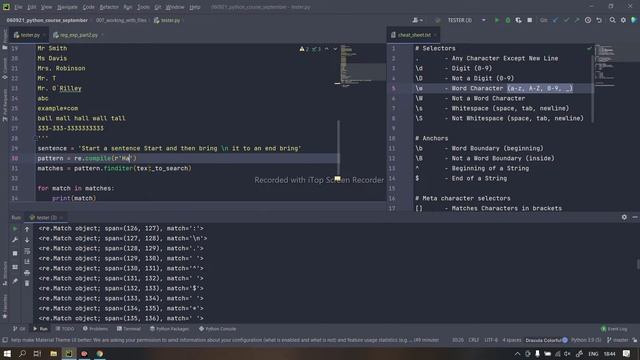Show Git history clock icon
The width and height of the screenshot is (640, 360).
click(588, 20)
